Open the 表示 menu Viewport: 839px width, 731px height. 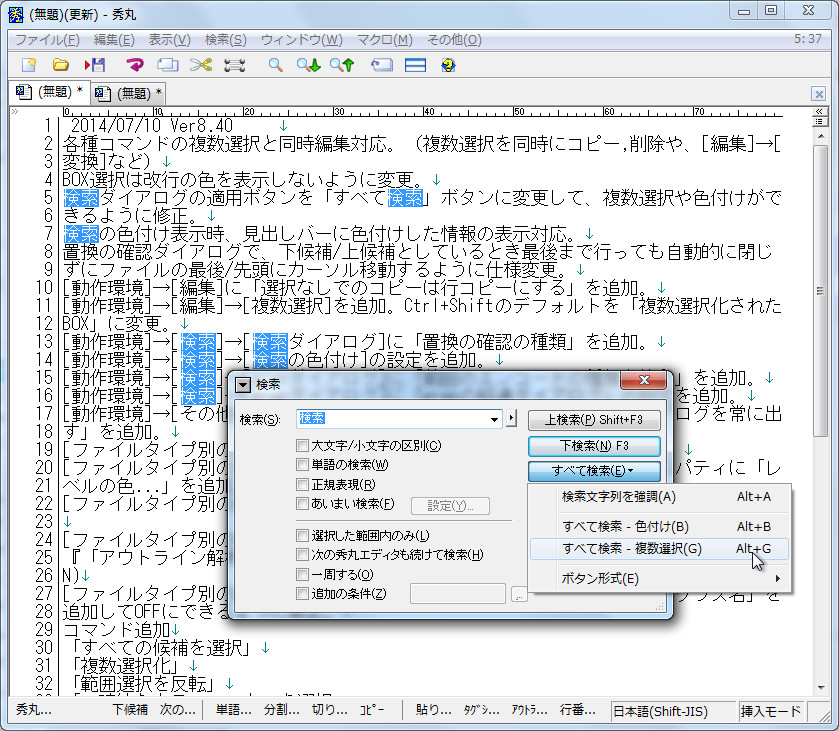[169, 40]
